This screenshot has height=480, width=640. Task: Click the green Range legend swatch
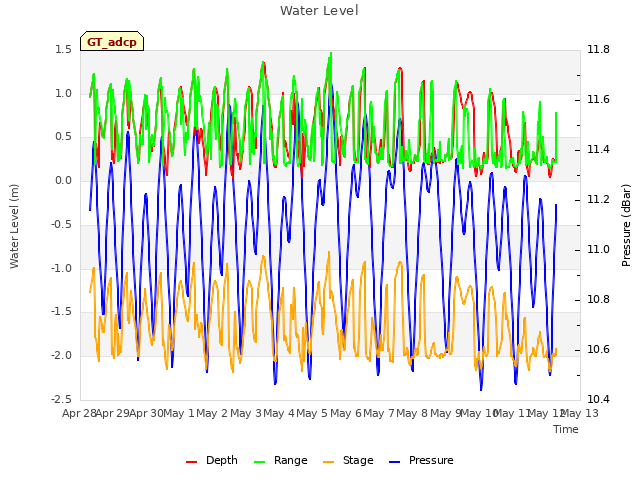[260, 462]
